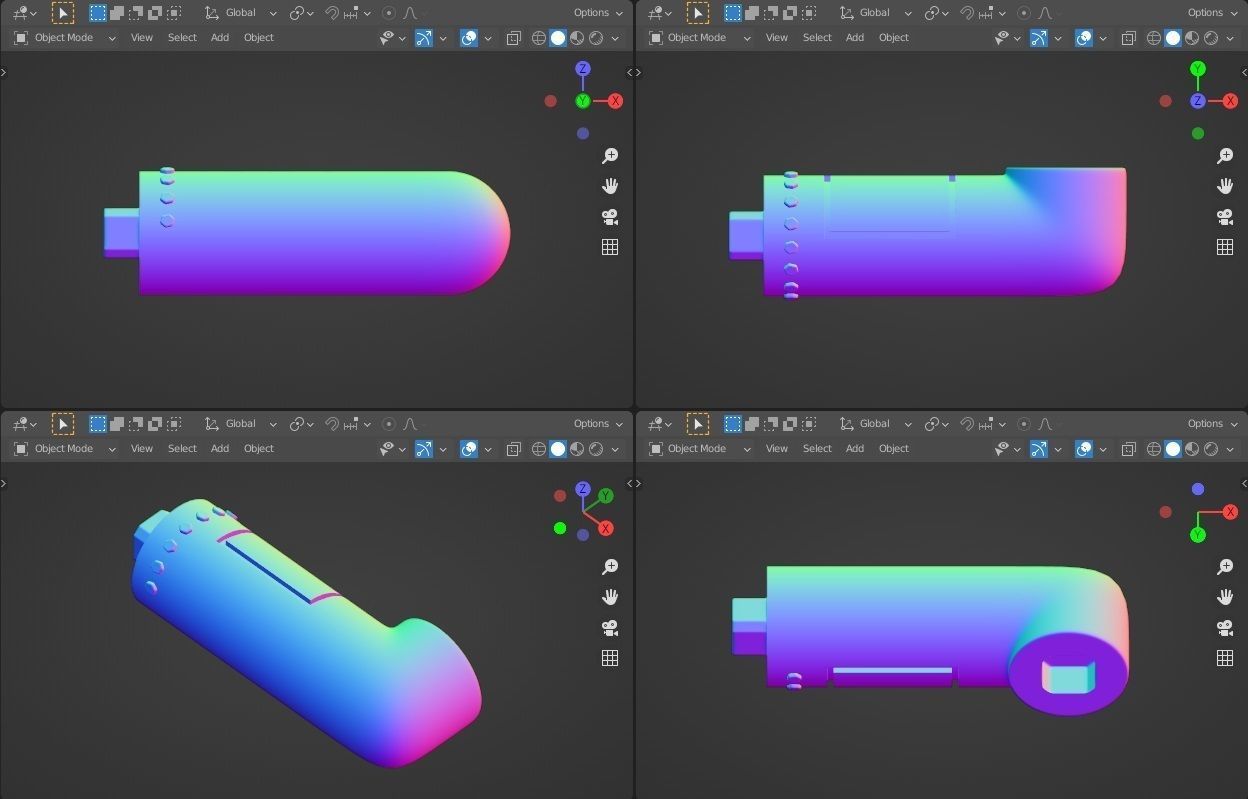Switch perspective/orthographic grid icon in top-view viewport
The width and height of the screenshot is (1248, 799).
pos(1225,247)
